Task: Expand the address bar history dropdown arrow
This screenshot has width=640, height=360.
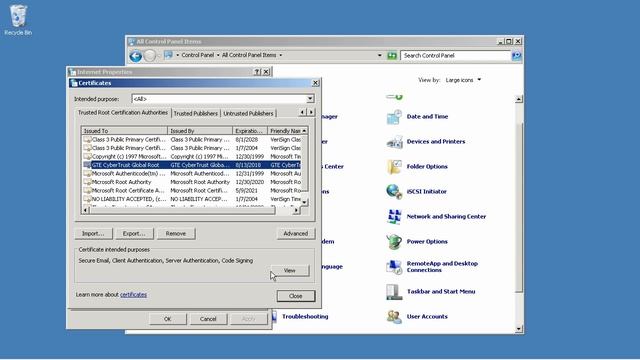Action: (380, 55)
